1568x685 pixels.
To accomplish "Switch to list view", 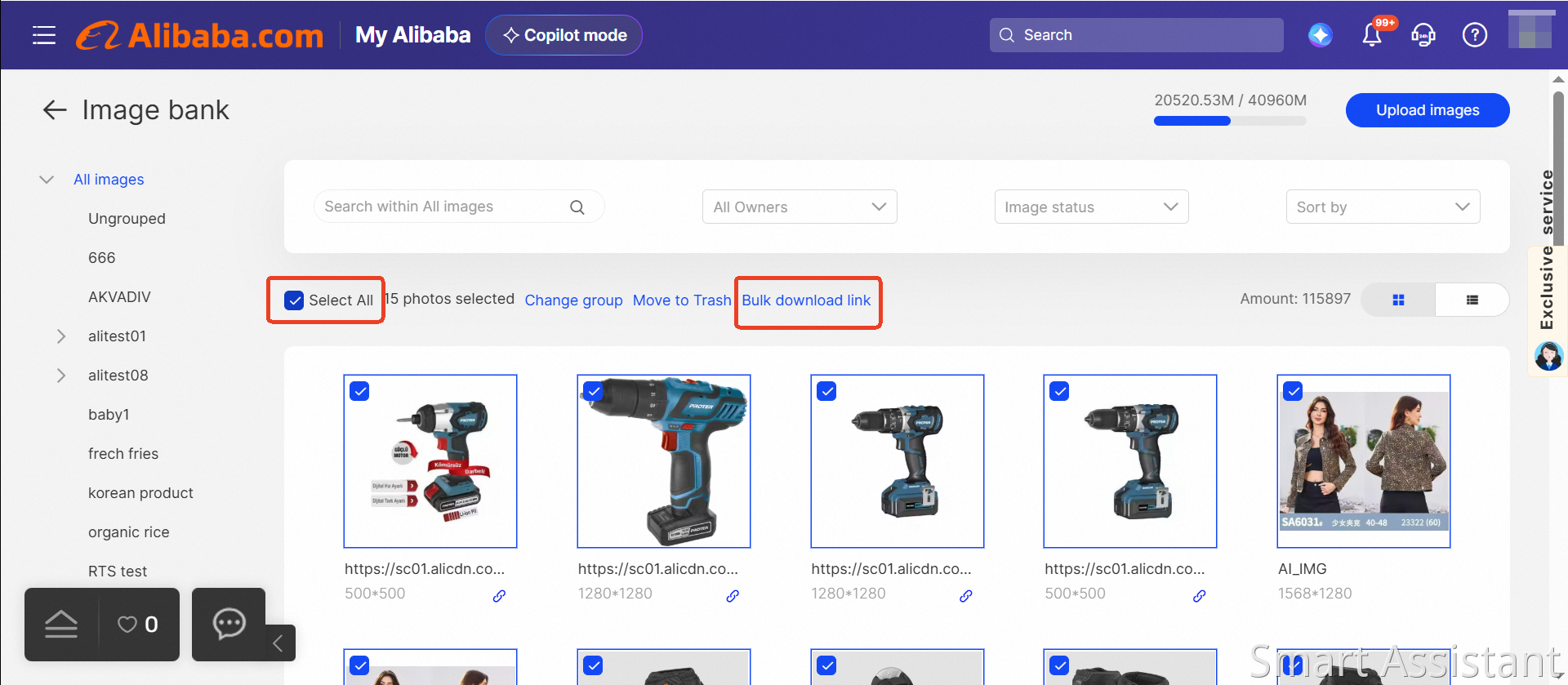I will (1472, 300).
